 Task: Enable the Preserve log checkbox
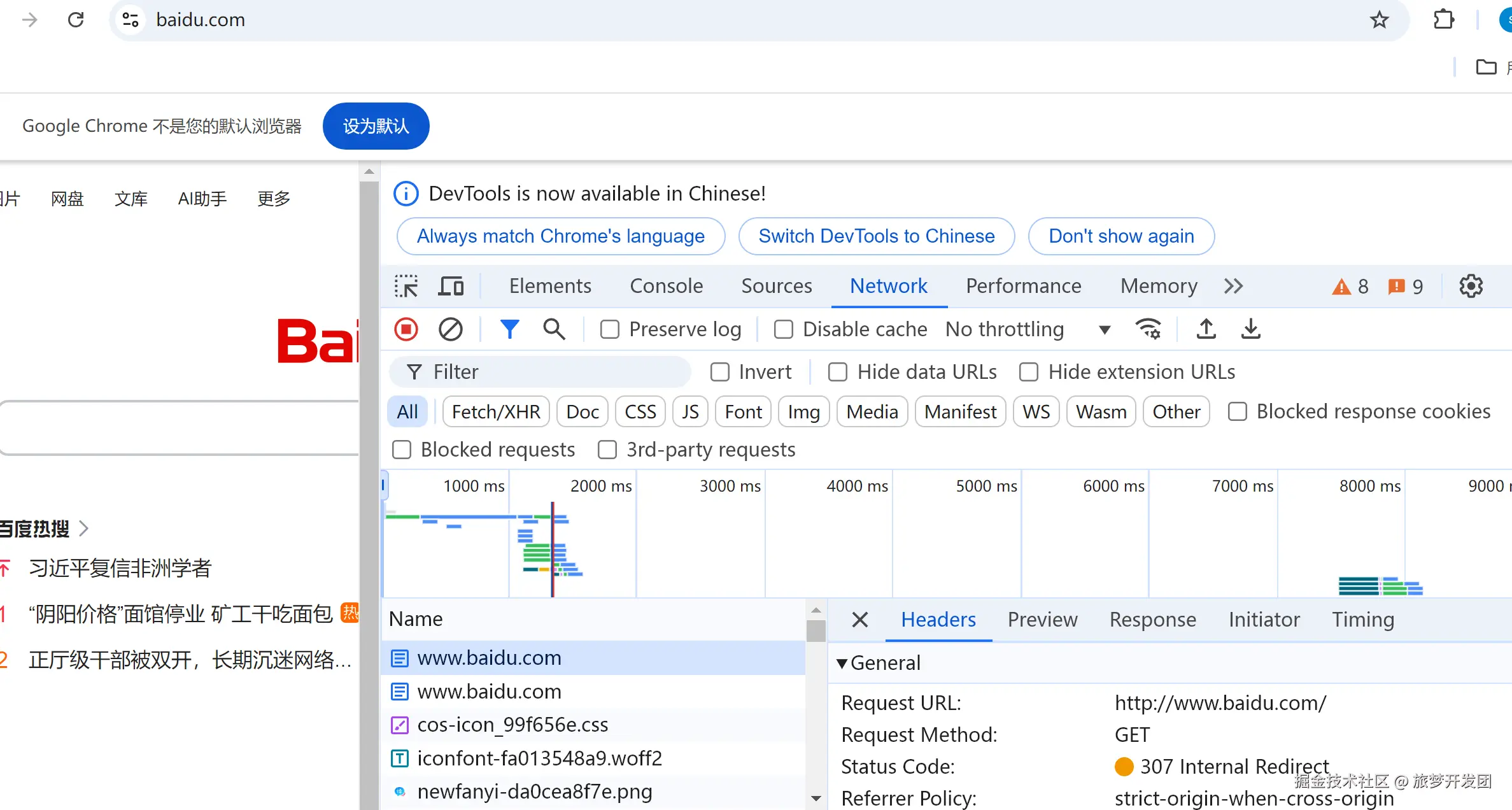pyautogui.click(x=610, y=329)
